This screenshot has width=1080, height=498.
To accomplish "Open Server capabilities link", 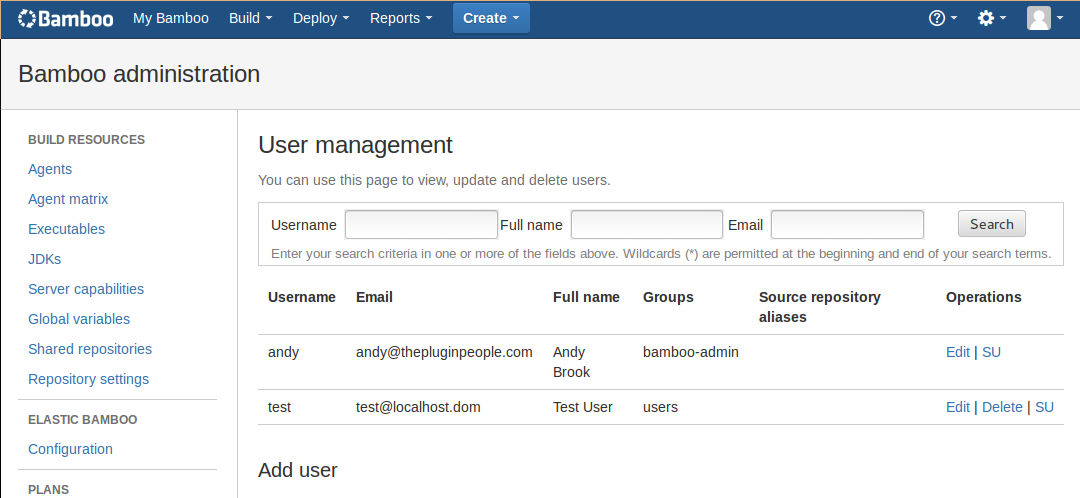I will (x=86, y=289).
